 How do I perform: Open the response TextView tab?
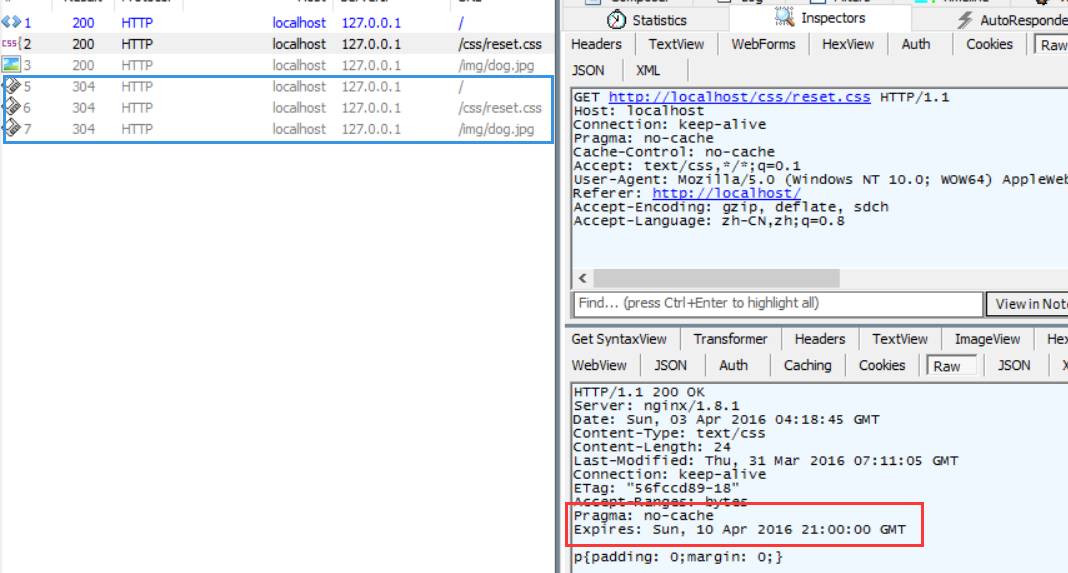(900, 339)
